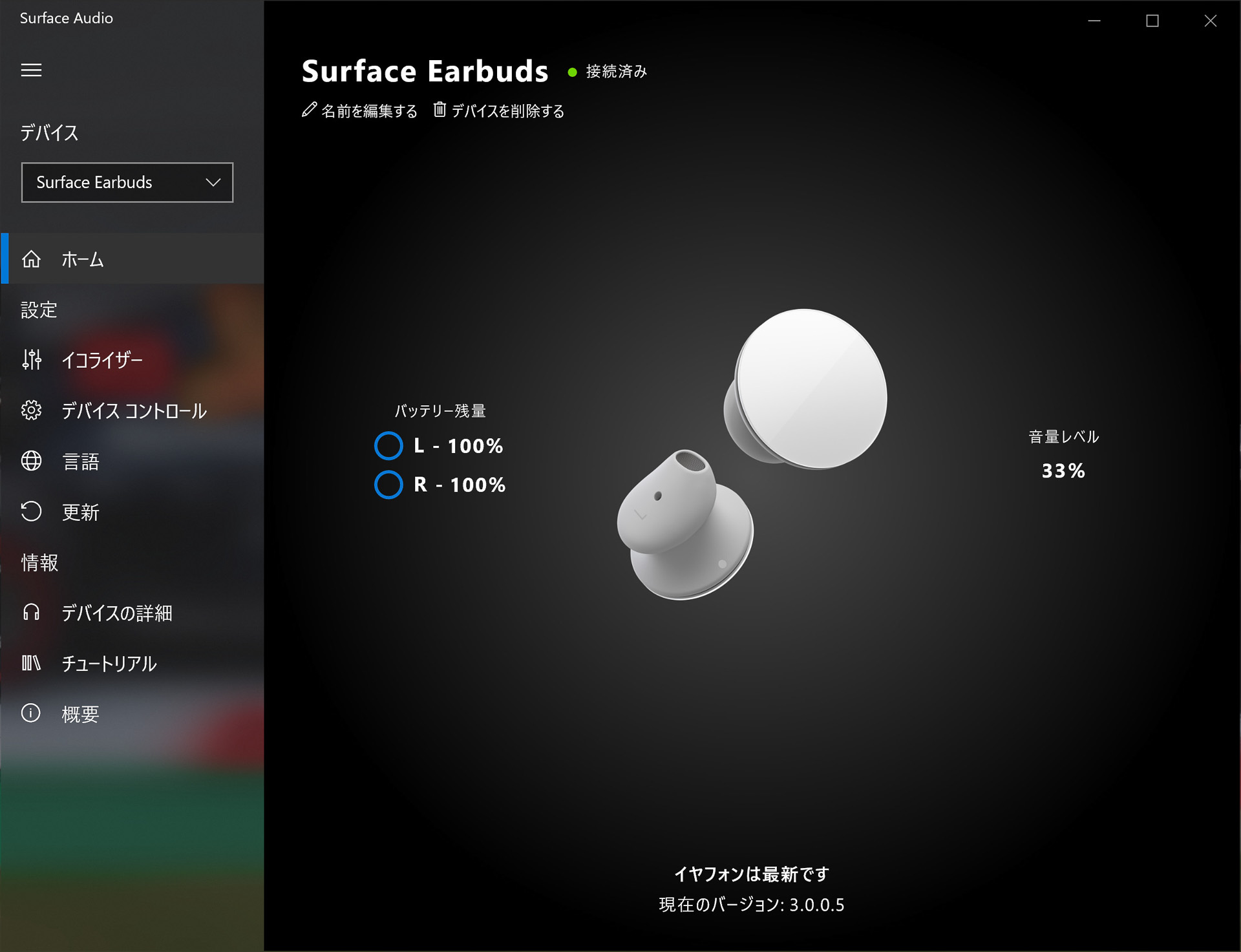1241x952 pixels.
Task: Click the info icon for 概要
Action: coord(31,714)
